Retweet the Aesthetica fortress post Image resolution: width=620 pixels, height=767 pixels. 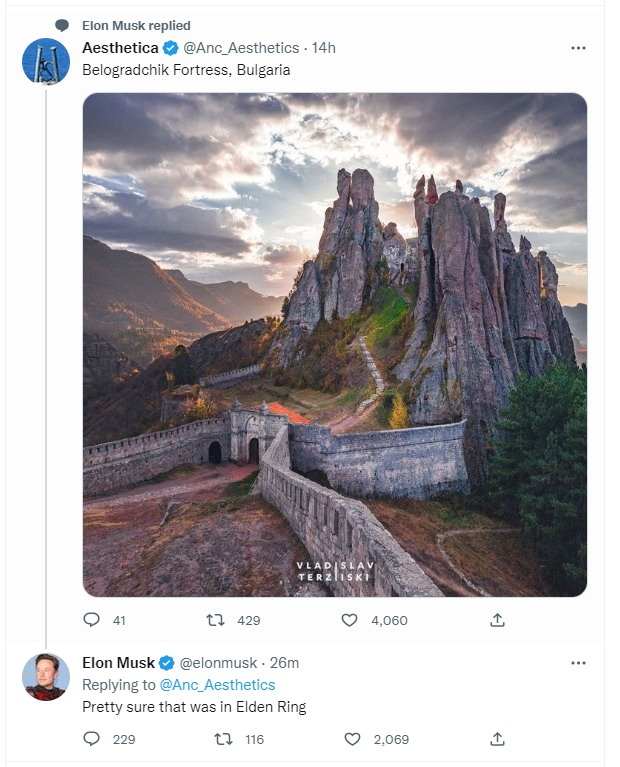215,620
